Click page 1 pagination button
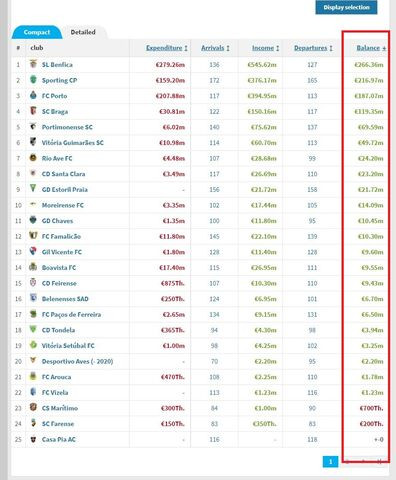The width and height of the screenshot is (396, 480). 330,462
